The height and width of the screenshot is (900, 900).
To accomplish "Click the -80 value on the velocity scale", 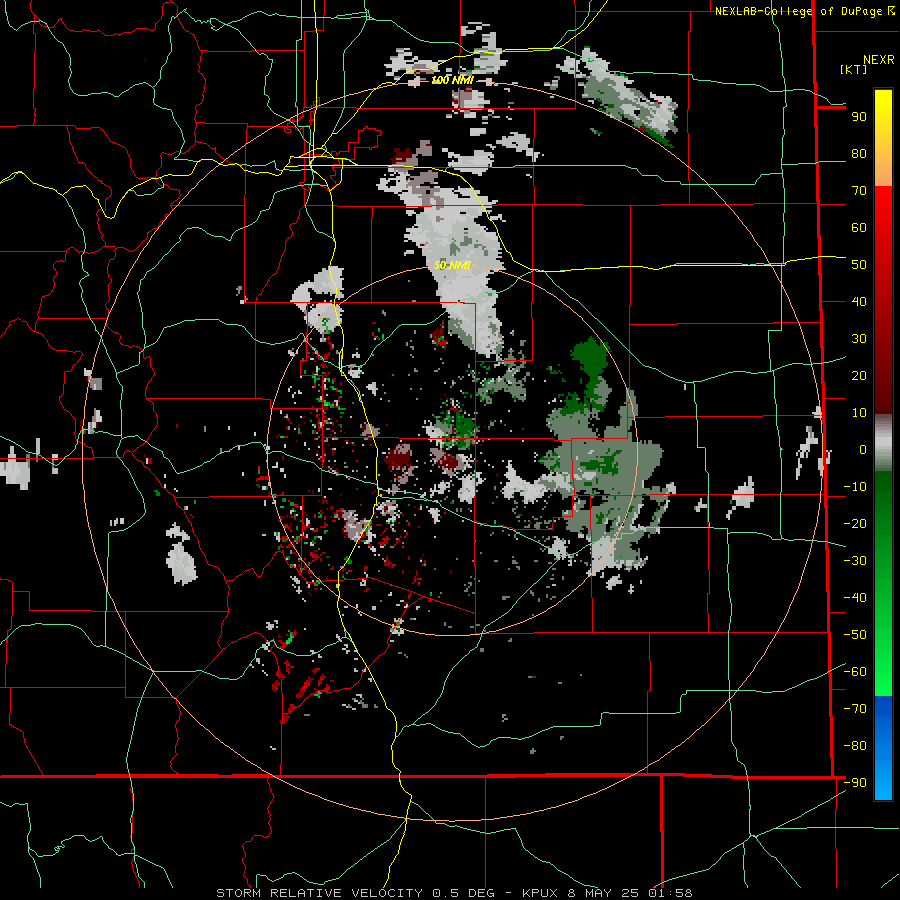I will (855, 746).
